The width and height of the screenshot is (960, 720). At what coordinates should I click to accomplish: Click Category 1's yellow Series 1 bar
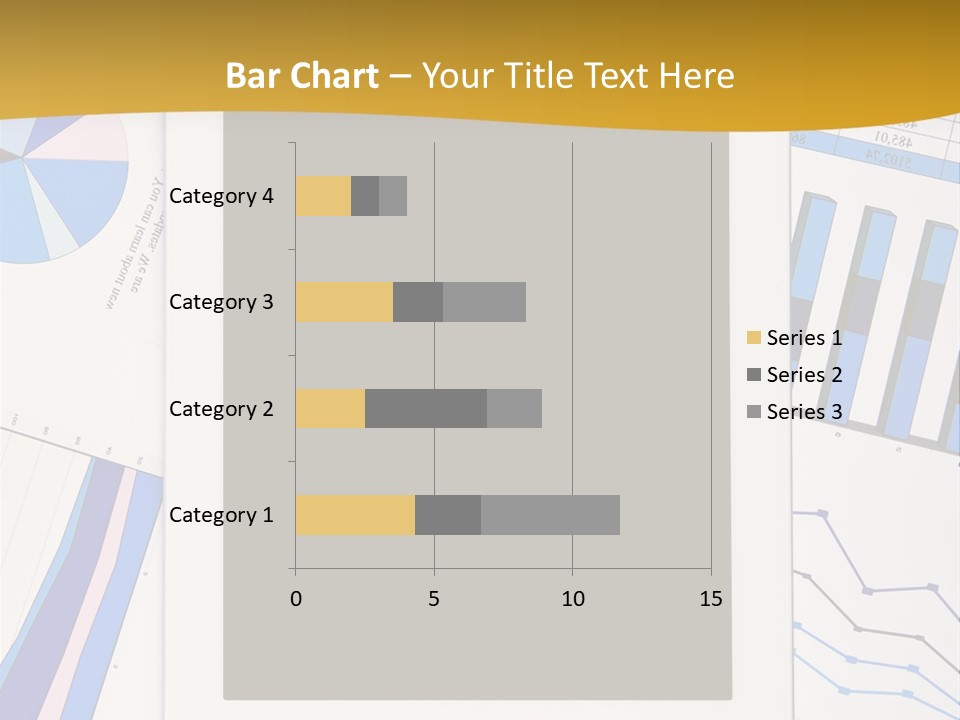point(355,515)
